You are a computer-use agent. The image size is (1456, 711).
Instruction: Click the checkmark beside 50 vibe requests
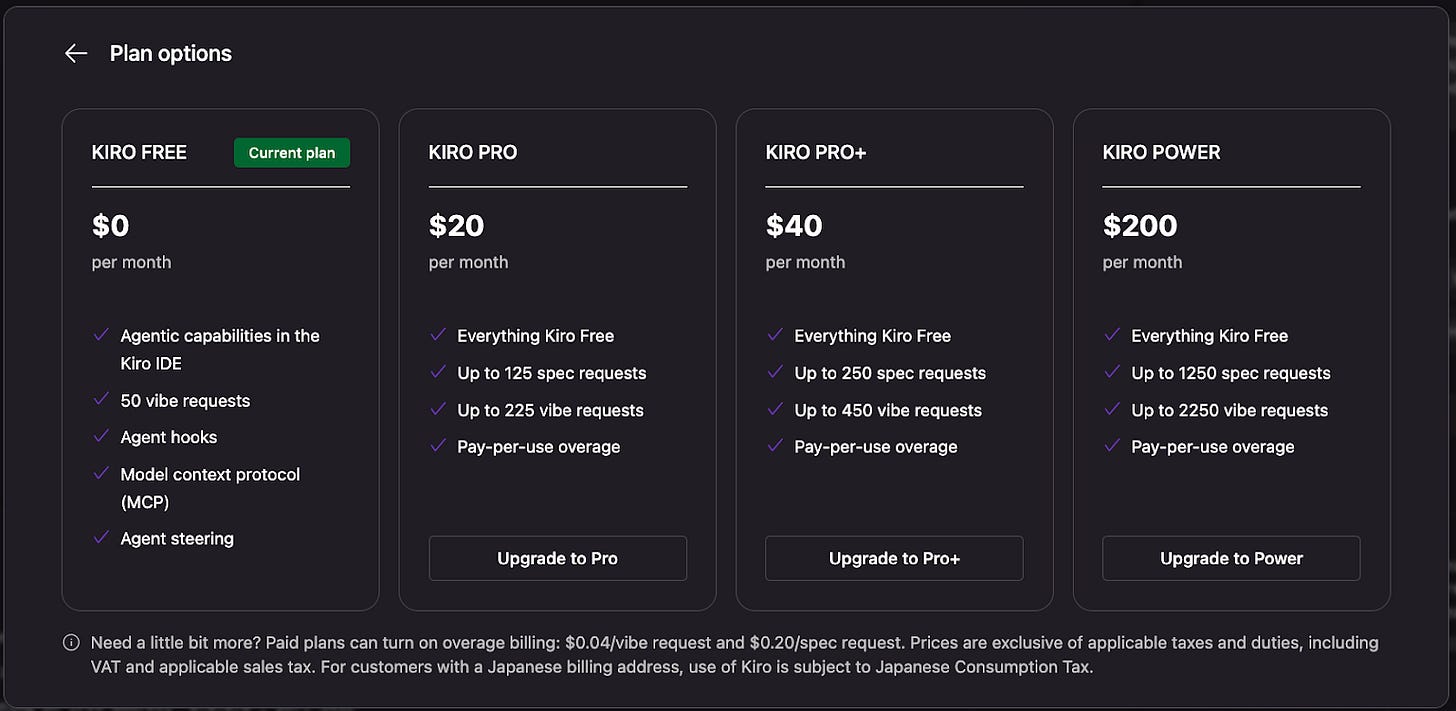click(100, 400)
